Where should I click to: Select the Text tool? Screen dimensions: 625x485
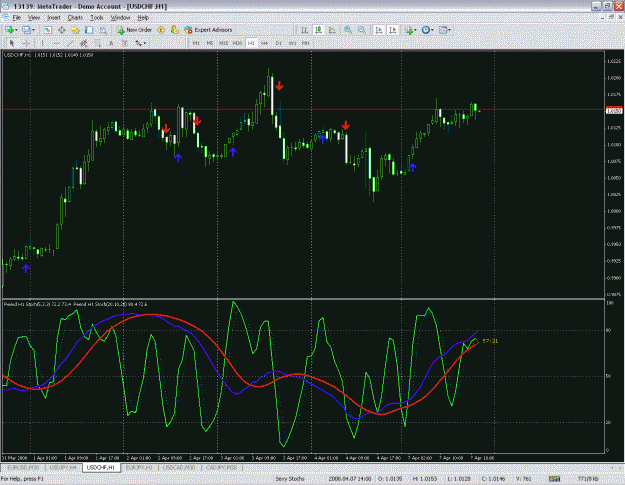(x=111, y=43)
